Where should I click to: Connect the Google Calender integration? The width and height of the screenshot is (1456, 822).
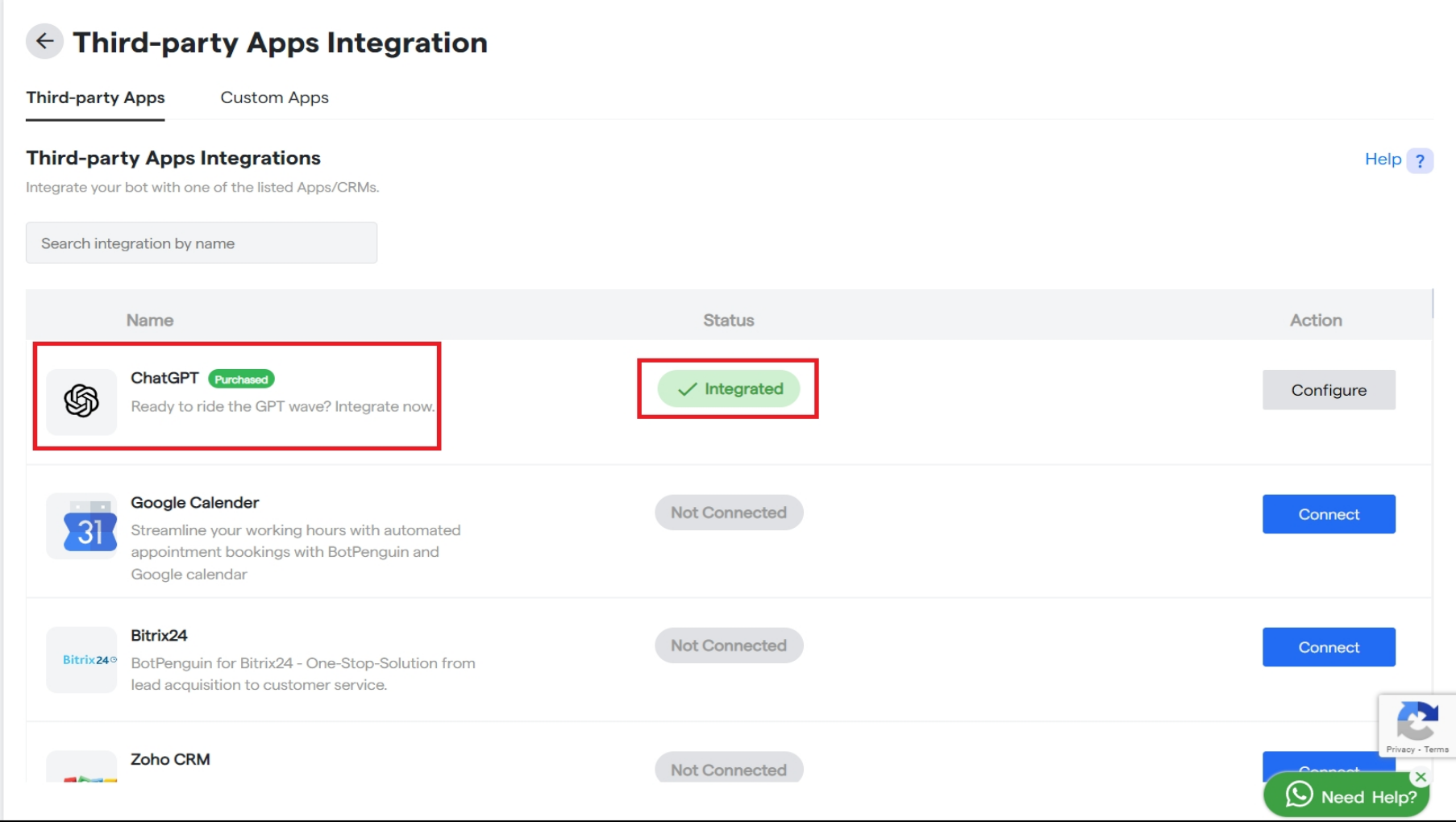coord(1329,514)
